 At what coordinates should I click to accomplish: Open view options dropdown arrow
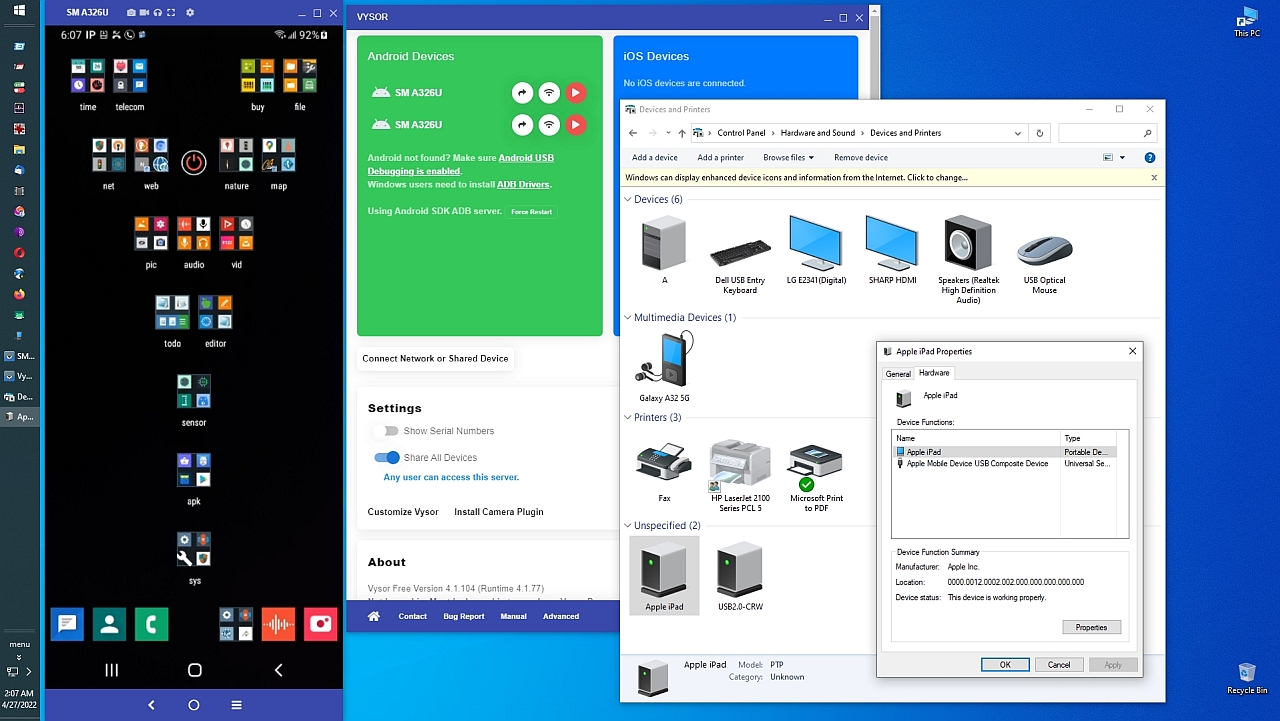coord(1122,157)
